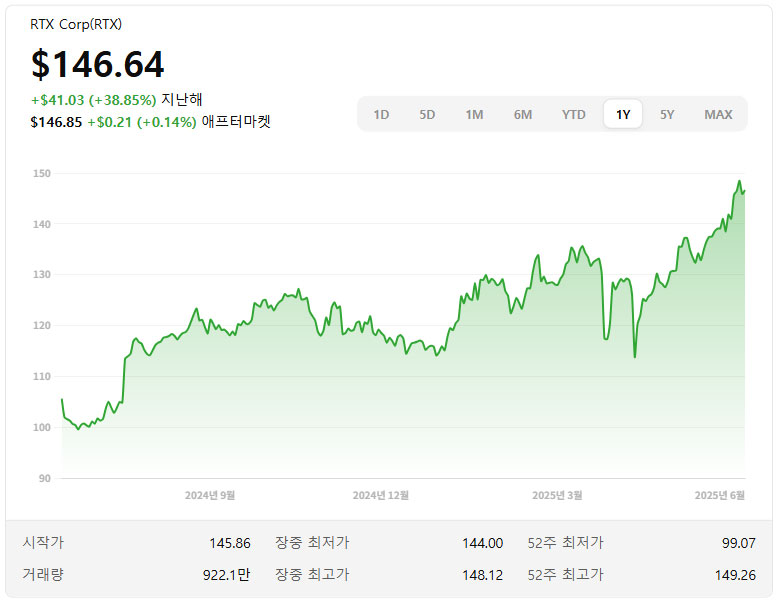The image size is (778, 602).
Task: Click the 110 y-axis label
Action: click(42, 376)
